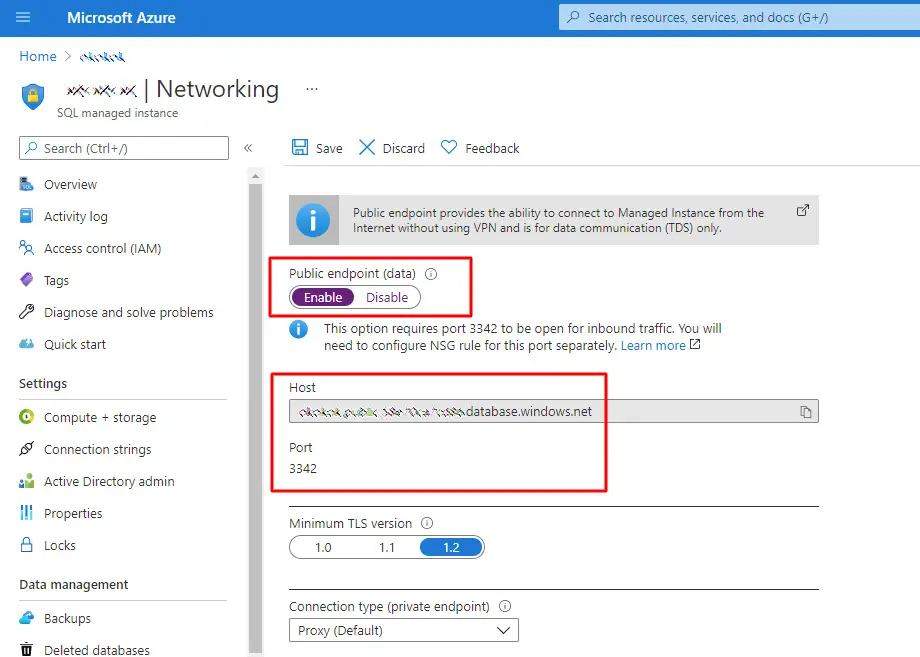
Task: Open Connection strings settings
Action: click(97, 449)
